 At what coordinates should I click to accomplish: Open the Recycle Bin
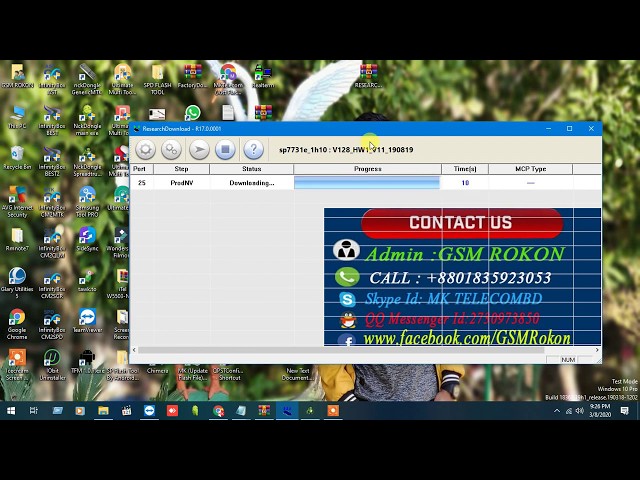point(17,158)
